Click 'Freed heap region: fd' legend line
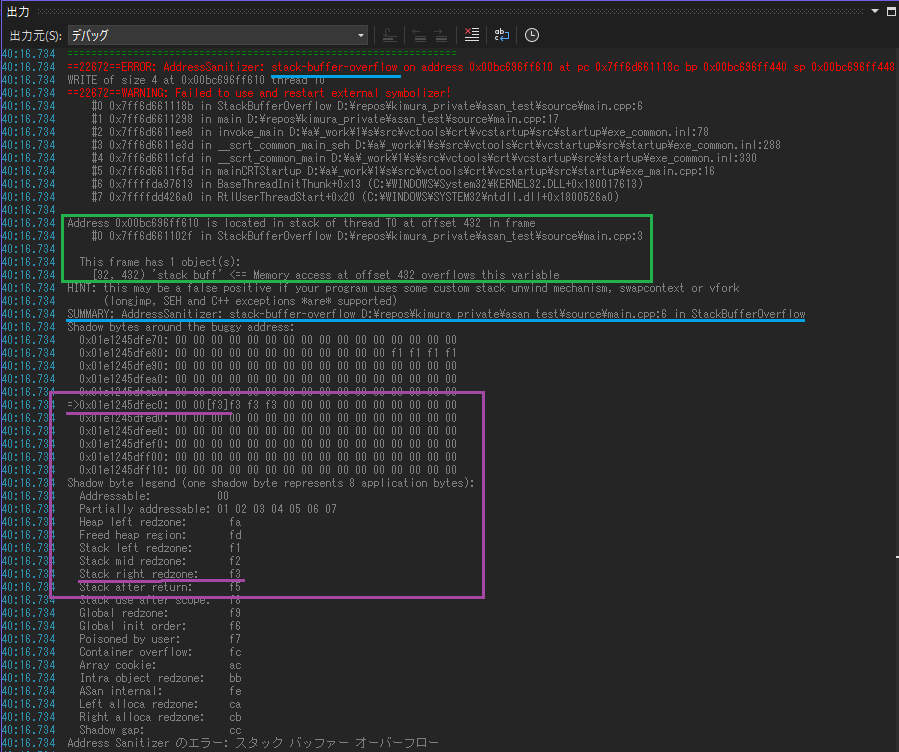Image resolution: width=899 pixels, height=752 pixels. point(160,535)
